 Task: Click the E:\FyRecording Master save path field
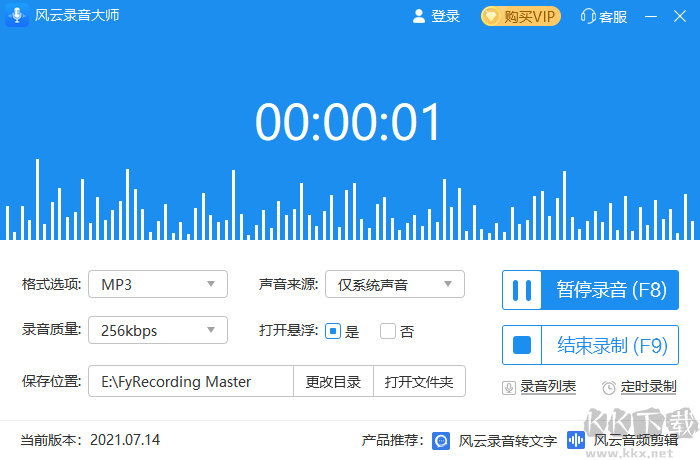(x=191, y=381)
